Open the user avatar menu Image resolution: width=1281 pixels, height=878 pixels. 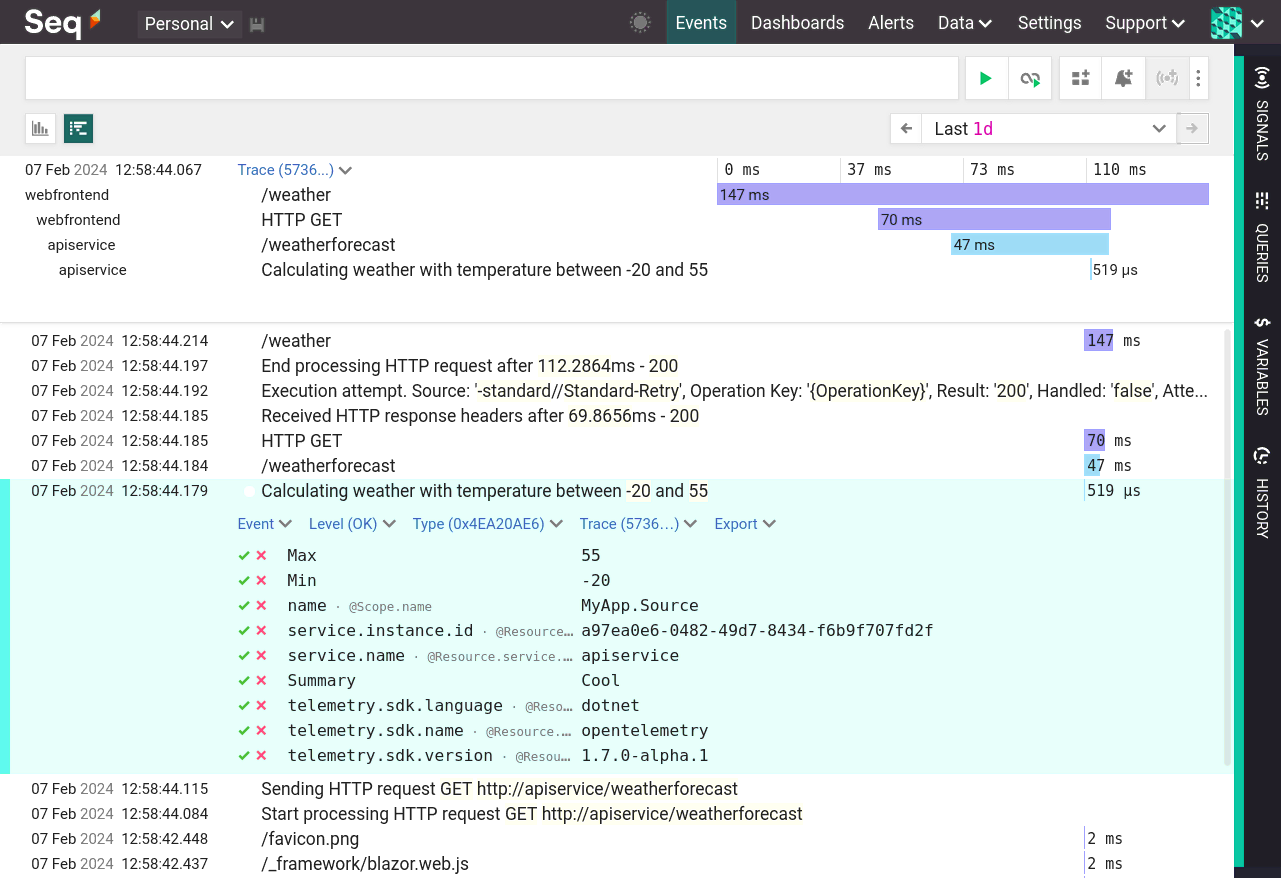click(1238, 23)
